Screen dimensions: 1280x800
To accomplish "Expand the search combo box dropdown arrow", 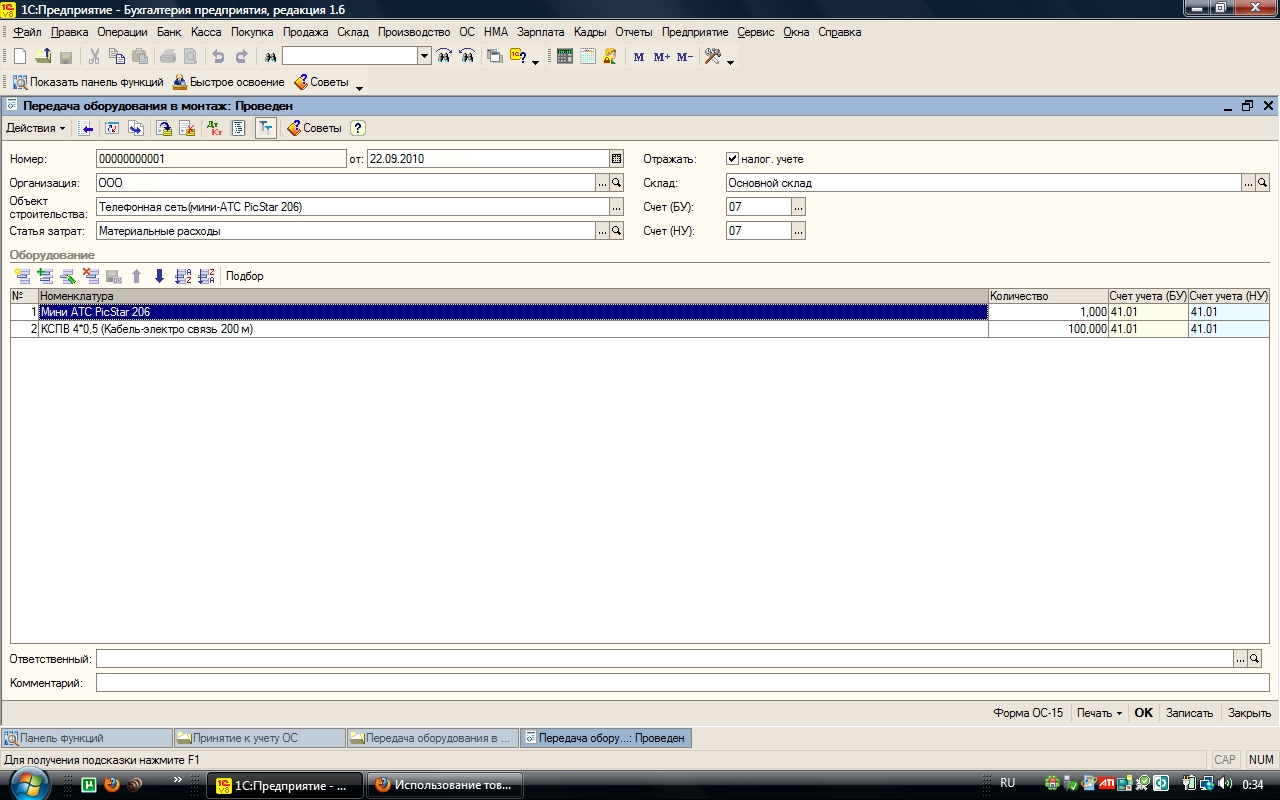I will (x=424, y=57).
